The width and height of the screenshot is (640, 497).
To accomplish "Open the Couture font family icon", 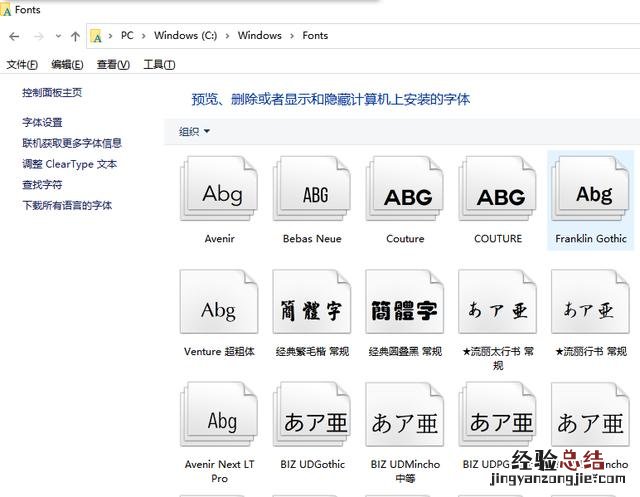I will 405,194.
